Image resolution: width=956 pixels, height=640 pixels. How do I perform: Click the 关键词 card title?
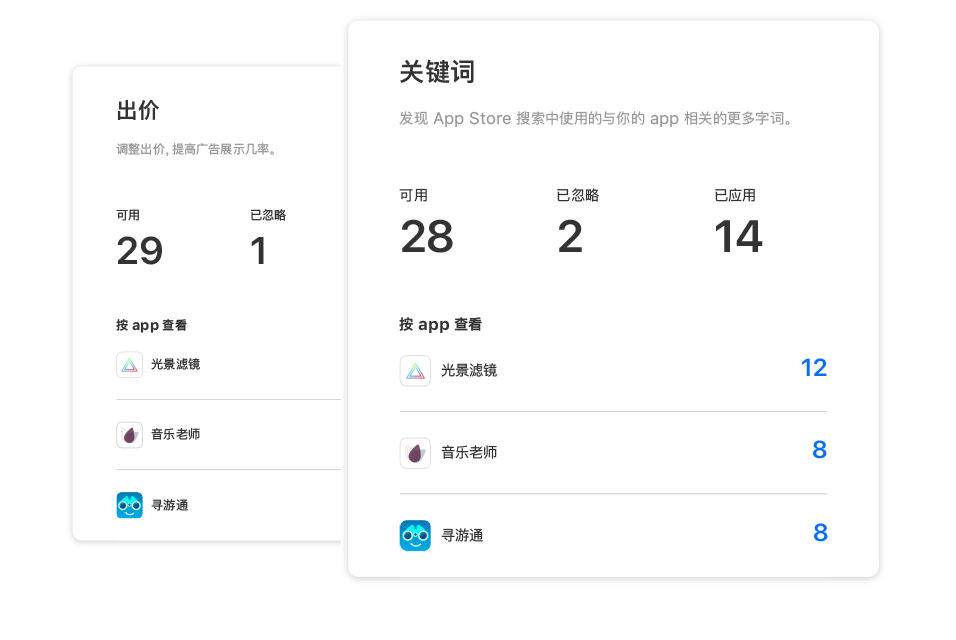click(437, 72)
